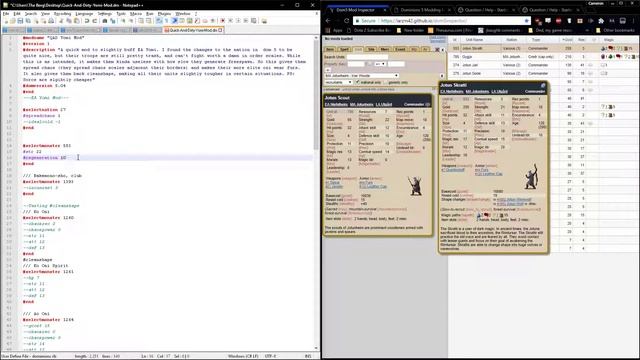This screenshot has height=360, width=640.
Task: Click the Jotun Skratti unit sprite image
Action: coord(531,176)
